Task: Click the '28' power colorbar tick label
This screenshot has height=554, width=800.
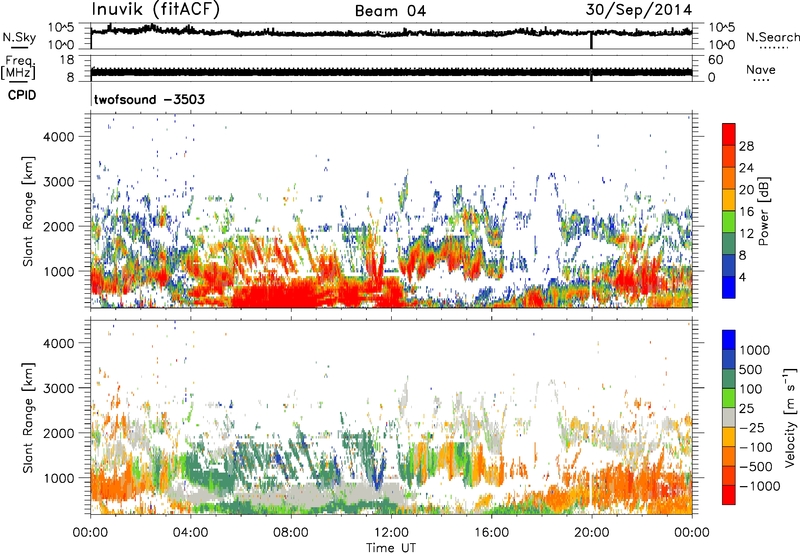Action: click(746, 146)
